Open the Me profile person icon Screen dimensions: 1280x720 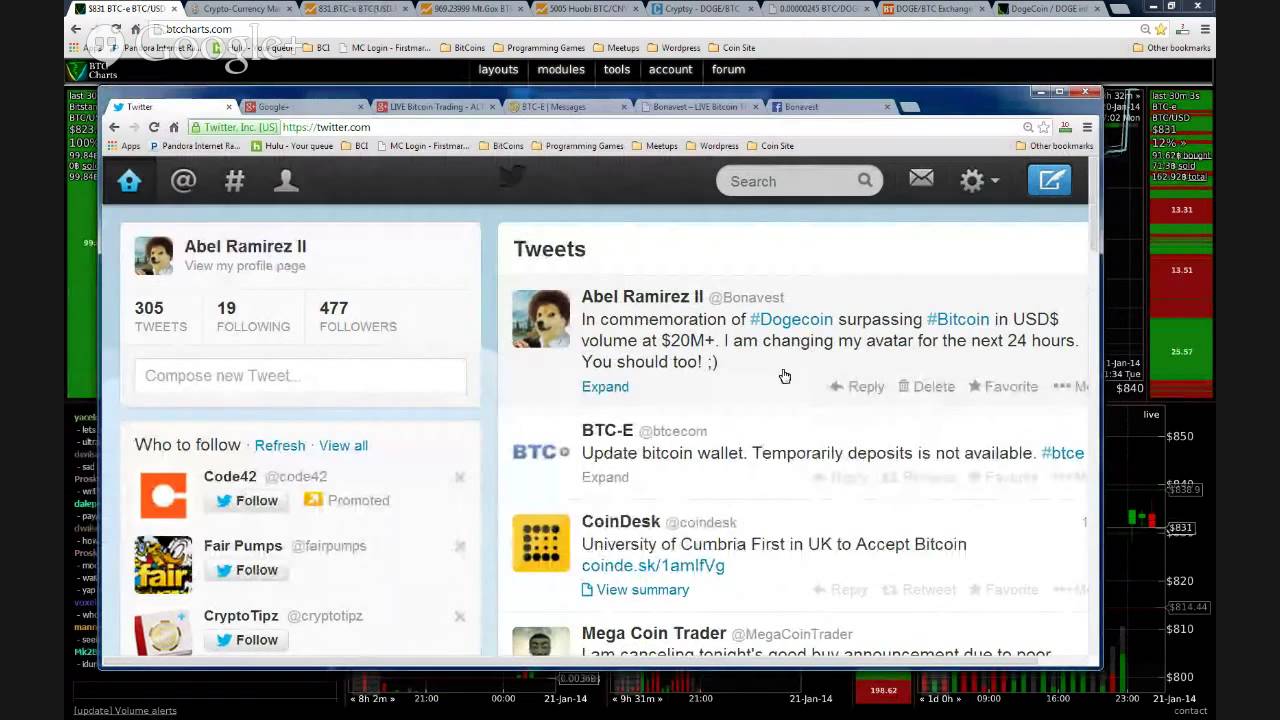pyautogui.click(x=286, y=181)
